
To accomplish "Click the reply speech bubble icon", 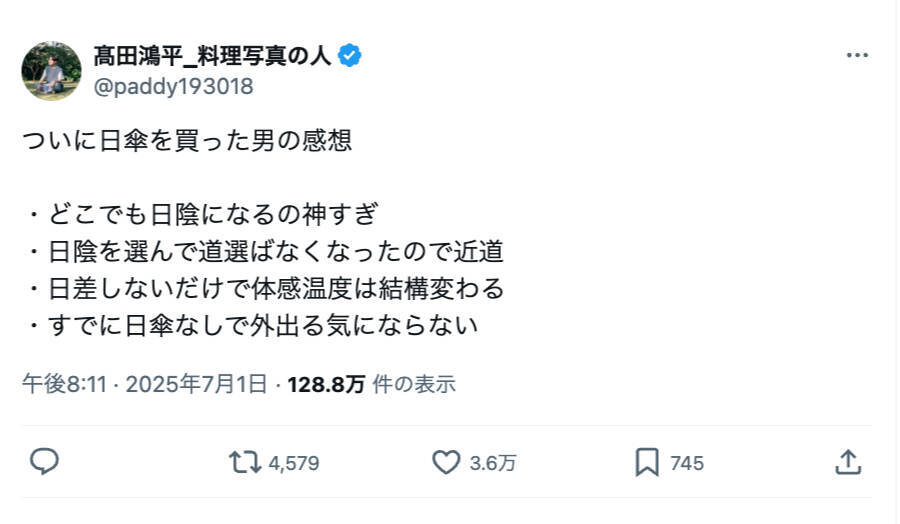I will pyautogui.click(x=44, y=462).
